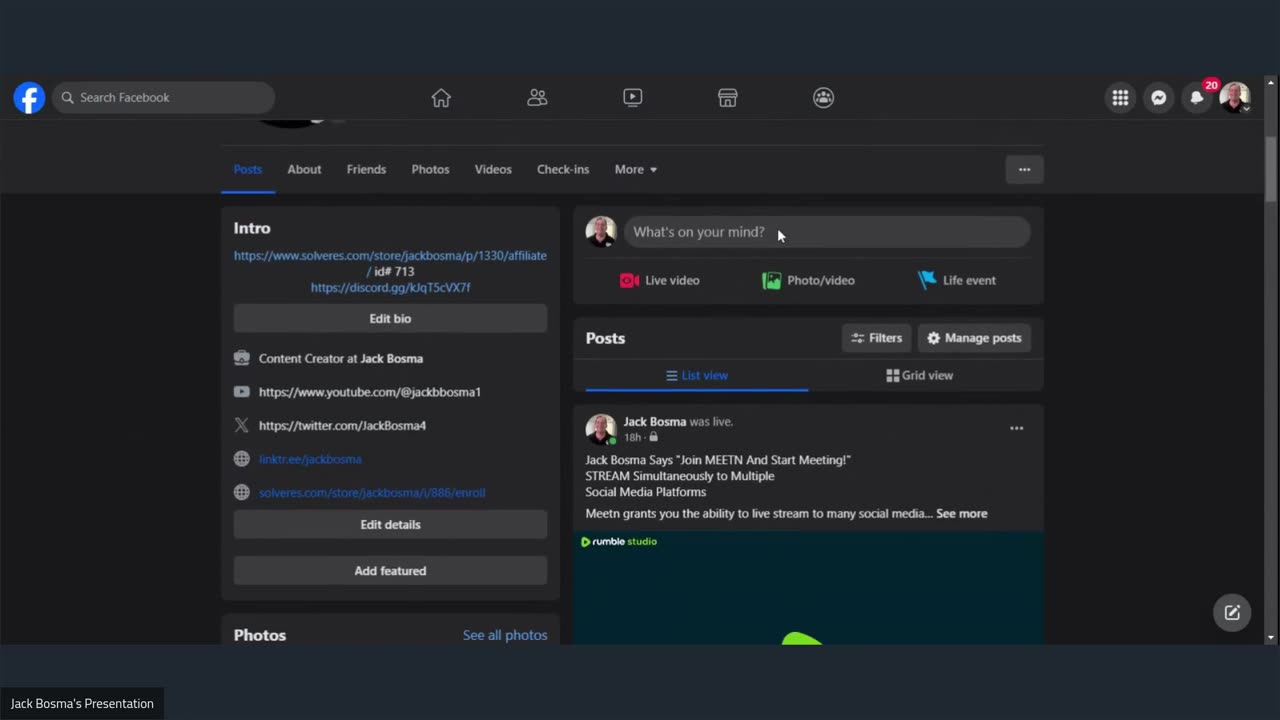The height and width of the screenshot is (720, 1280).
Task: Click the post privacy lock icon
Action: (653, 437)
